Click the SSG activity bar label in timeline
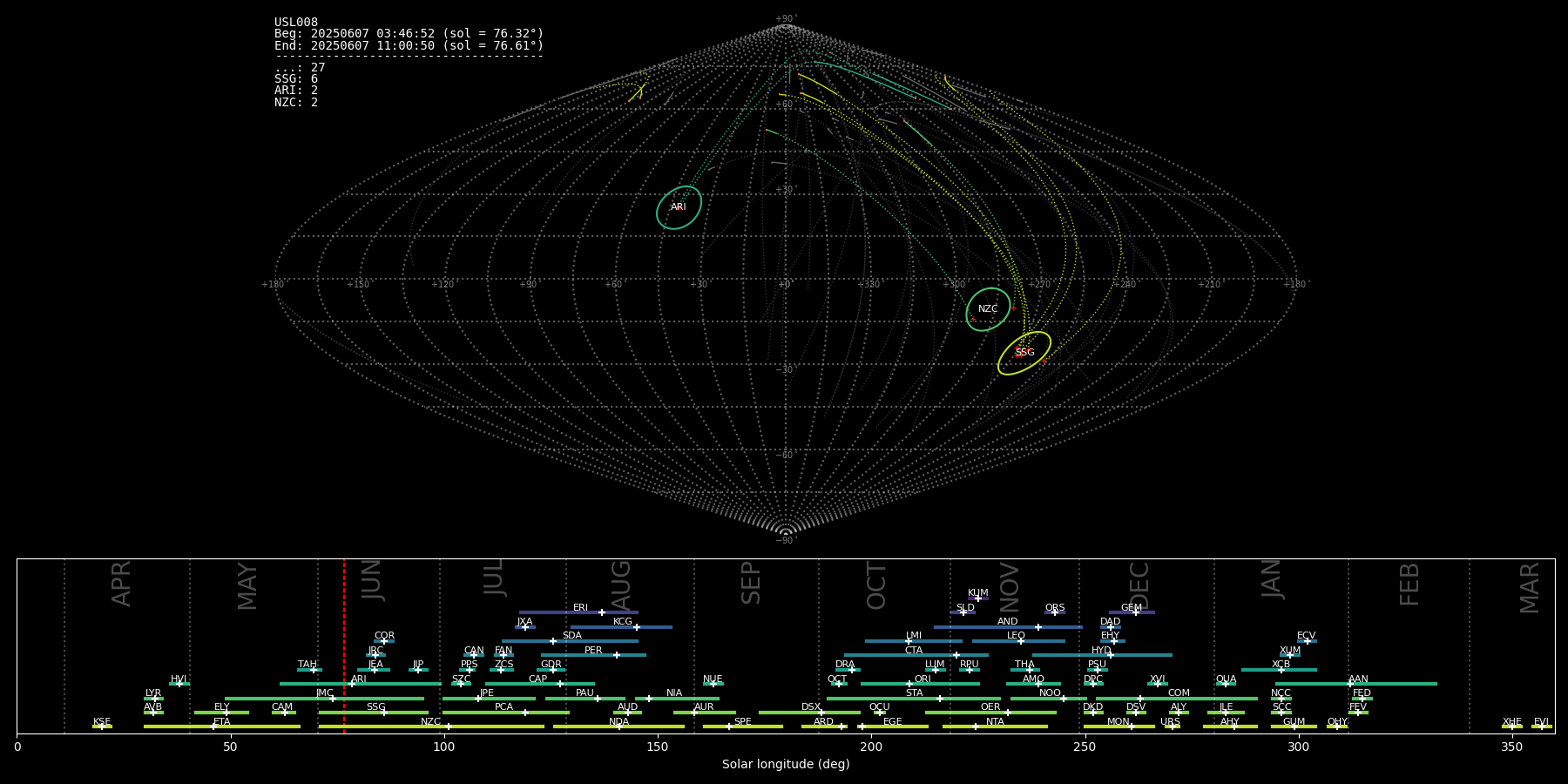Viewport: 1568px width, 784px height. [375, 707]
